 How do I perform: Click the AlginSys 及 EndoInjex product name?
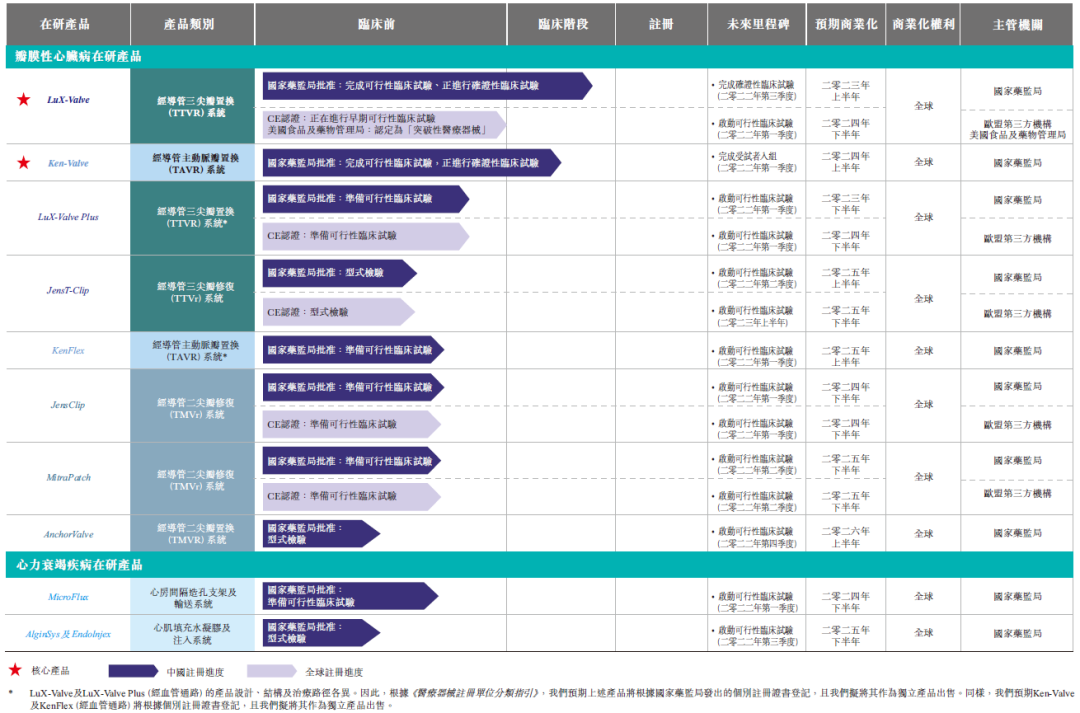[x=68, y=634]
